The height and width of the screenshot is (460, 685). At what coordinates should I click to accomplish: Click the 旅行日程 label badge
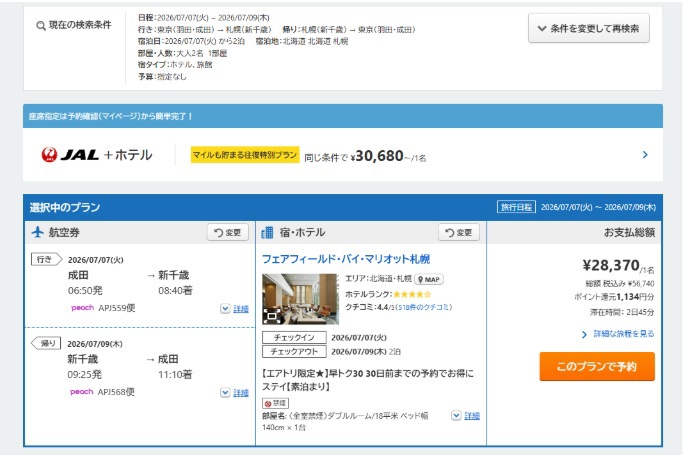pos(516,207)
